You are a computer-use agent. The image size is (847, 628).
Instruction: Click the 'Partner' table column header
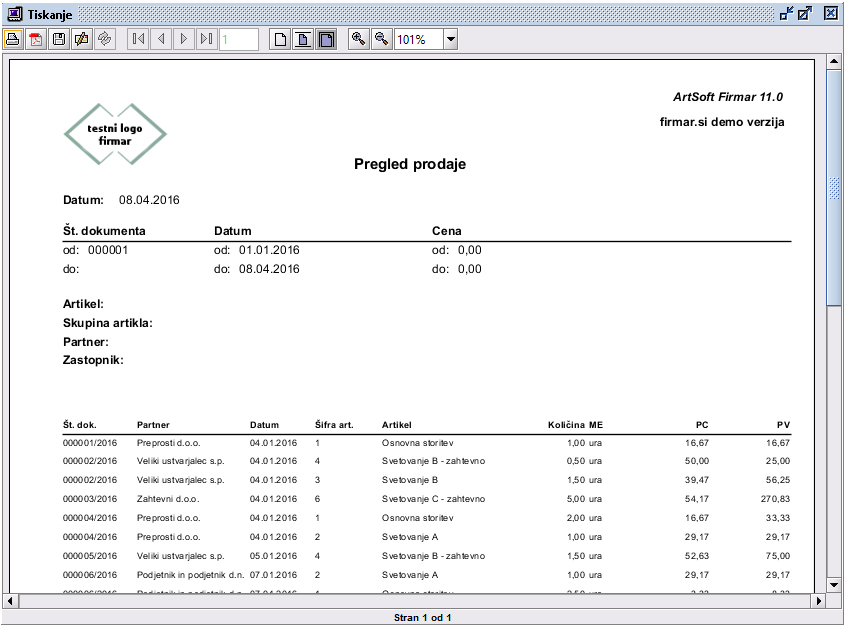[x=153, y=425]
